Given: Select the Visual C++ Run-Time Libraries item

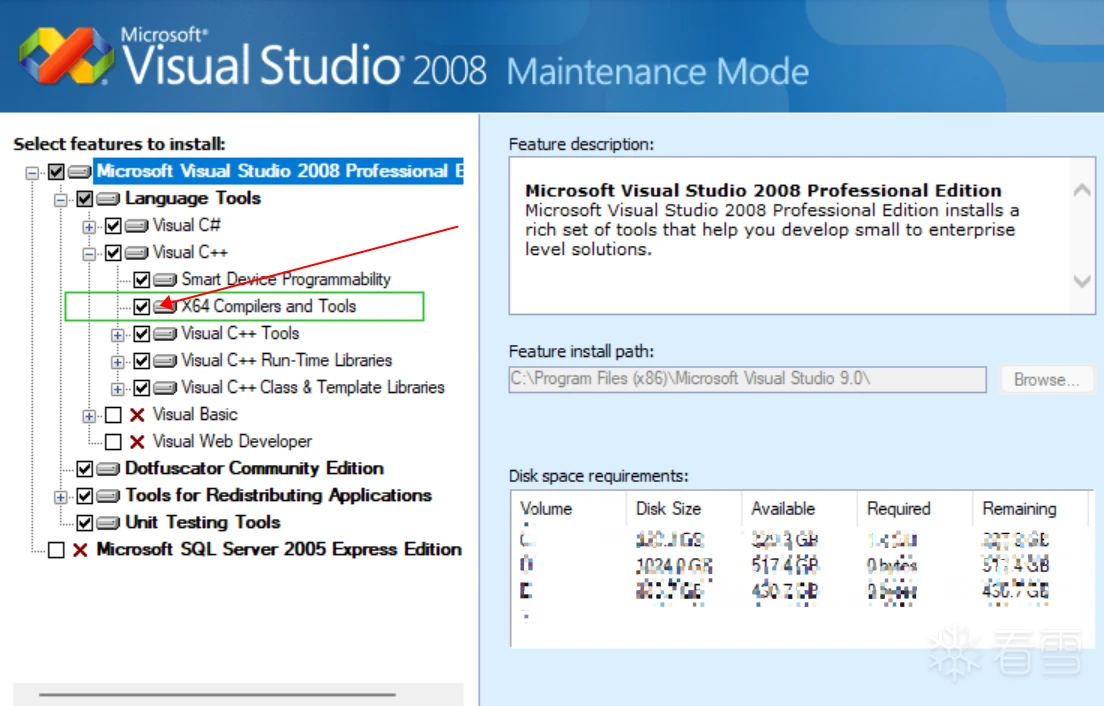Looking at the screenshot, I should pos(286,361).
